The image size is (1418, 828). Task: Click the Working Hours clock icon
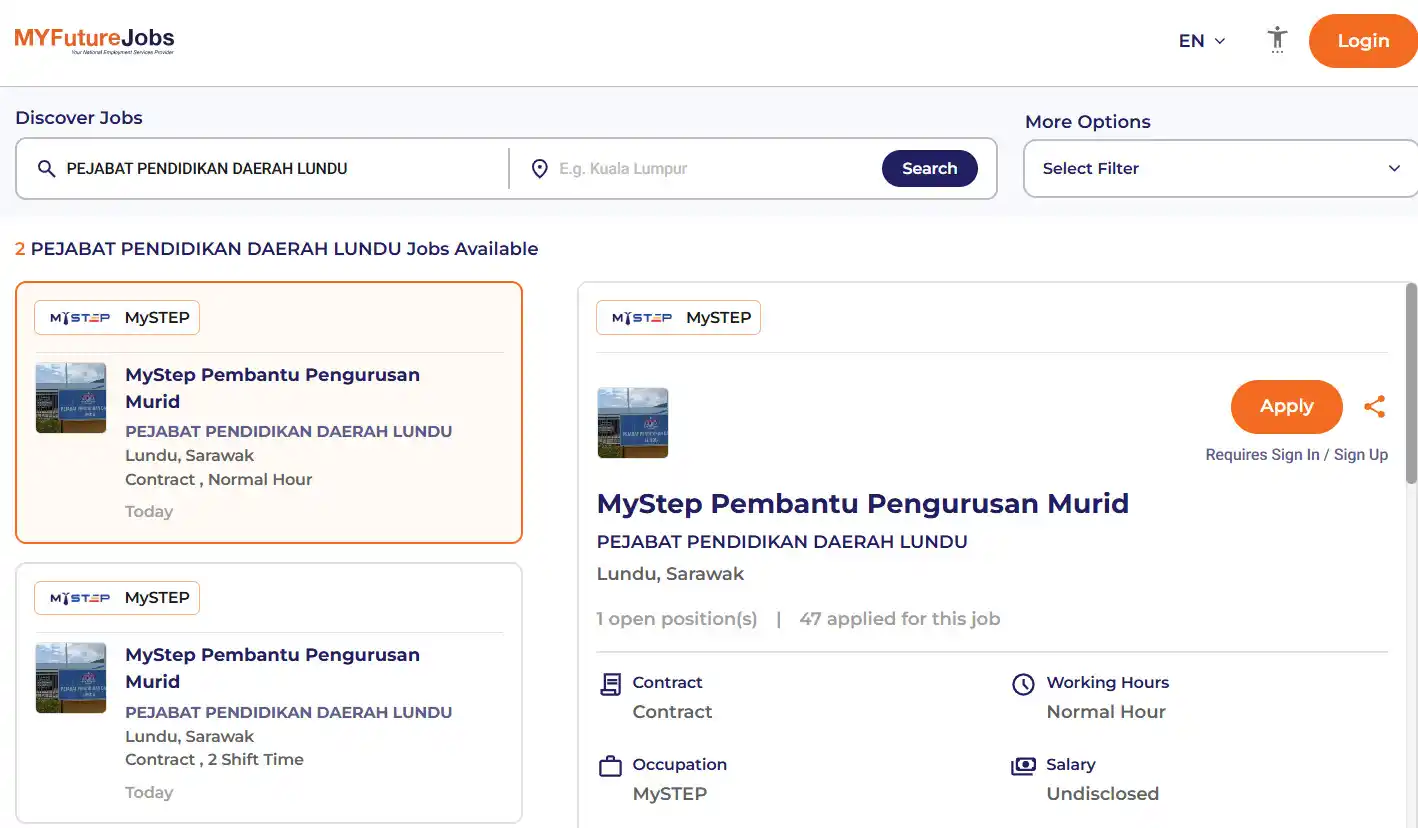tap(1023, 685)
